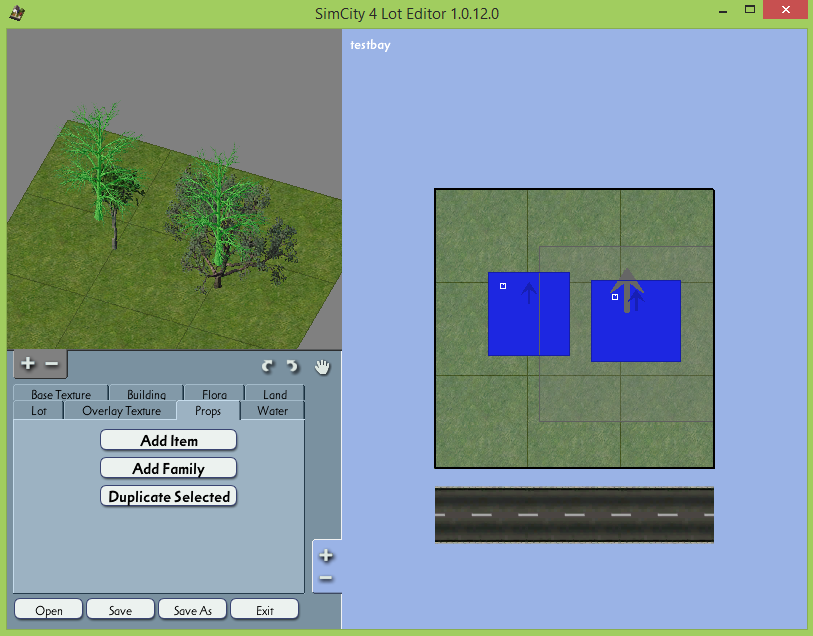Select the left blue prop square
The image size is (813, 636).
(x=529, y=314)
